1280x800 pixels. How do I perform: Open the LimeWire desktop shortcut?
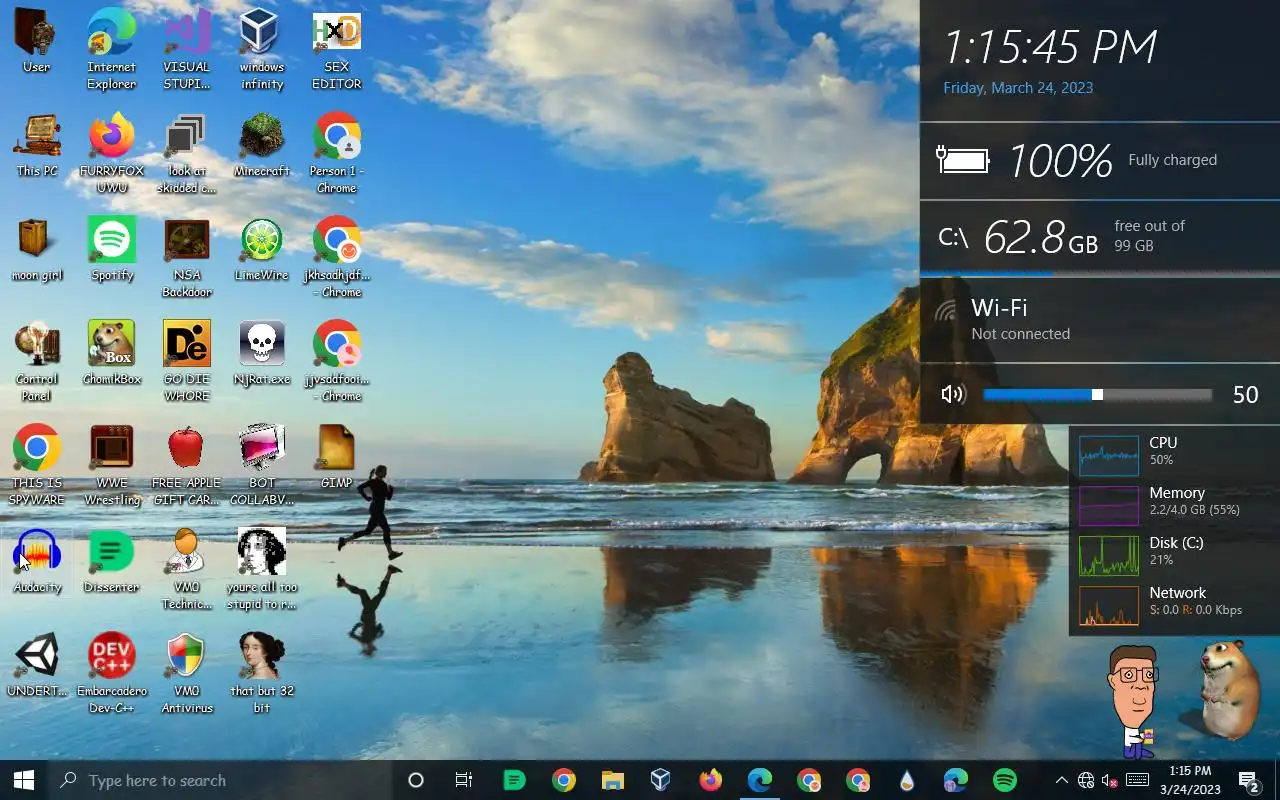262,248
